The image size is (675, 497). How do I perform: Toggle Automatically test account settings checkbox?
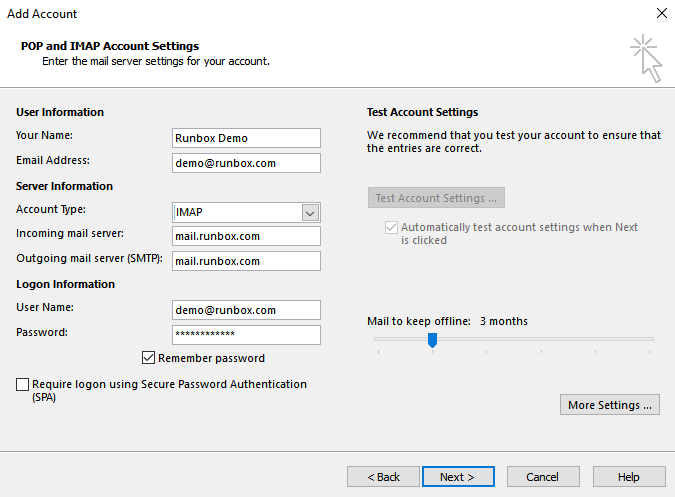pyautogui.click(x=391, y=228)
